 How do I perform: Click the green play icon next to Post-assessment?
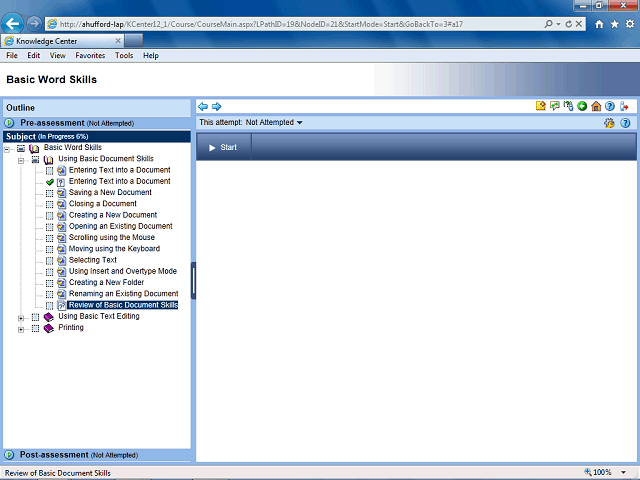[9, 455]
